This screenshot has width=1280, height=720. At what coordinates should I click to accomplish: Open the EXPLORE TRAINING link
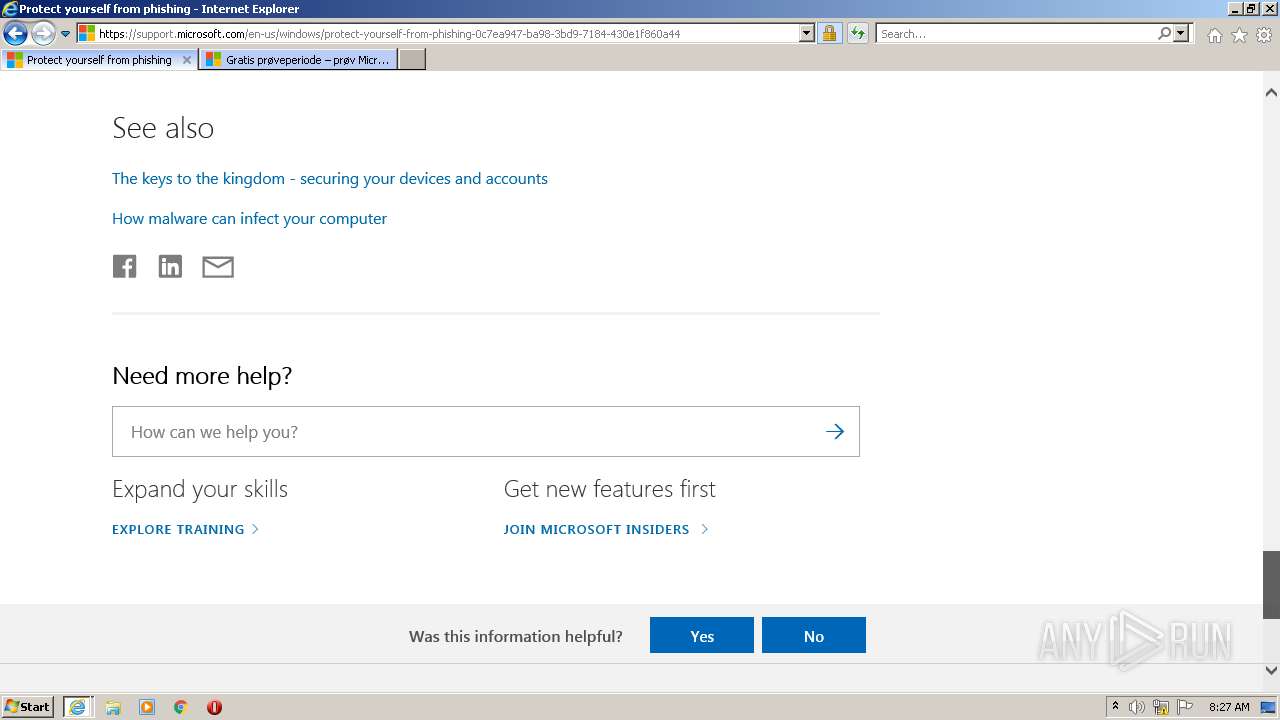(x=186, y=529)
